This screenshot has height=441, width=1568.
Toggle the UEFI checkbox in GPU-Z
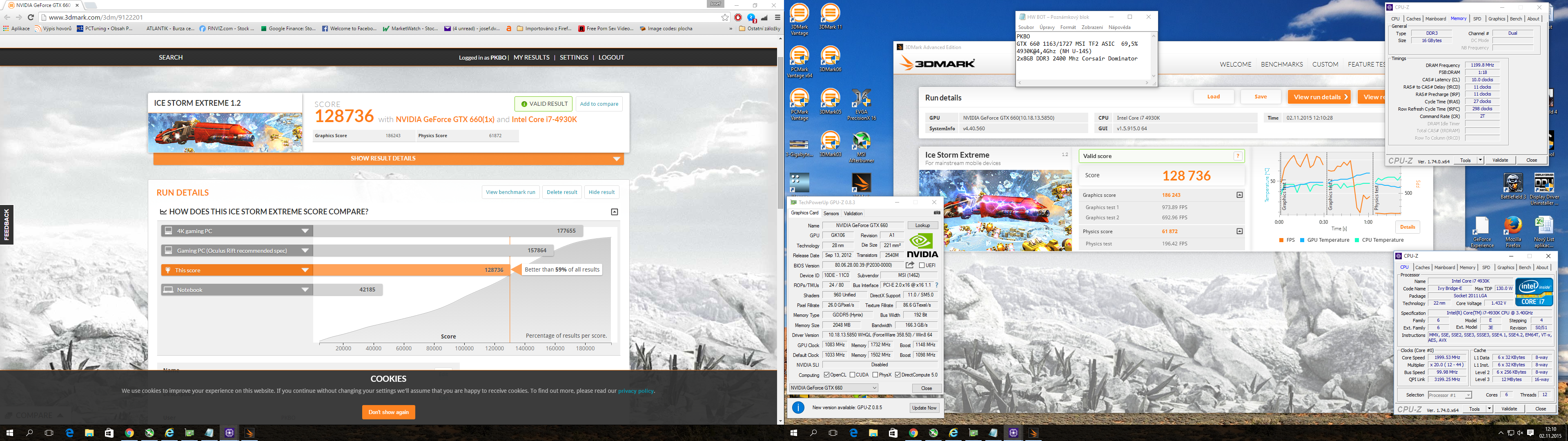coord(922,265)
